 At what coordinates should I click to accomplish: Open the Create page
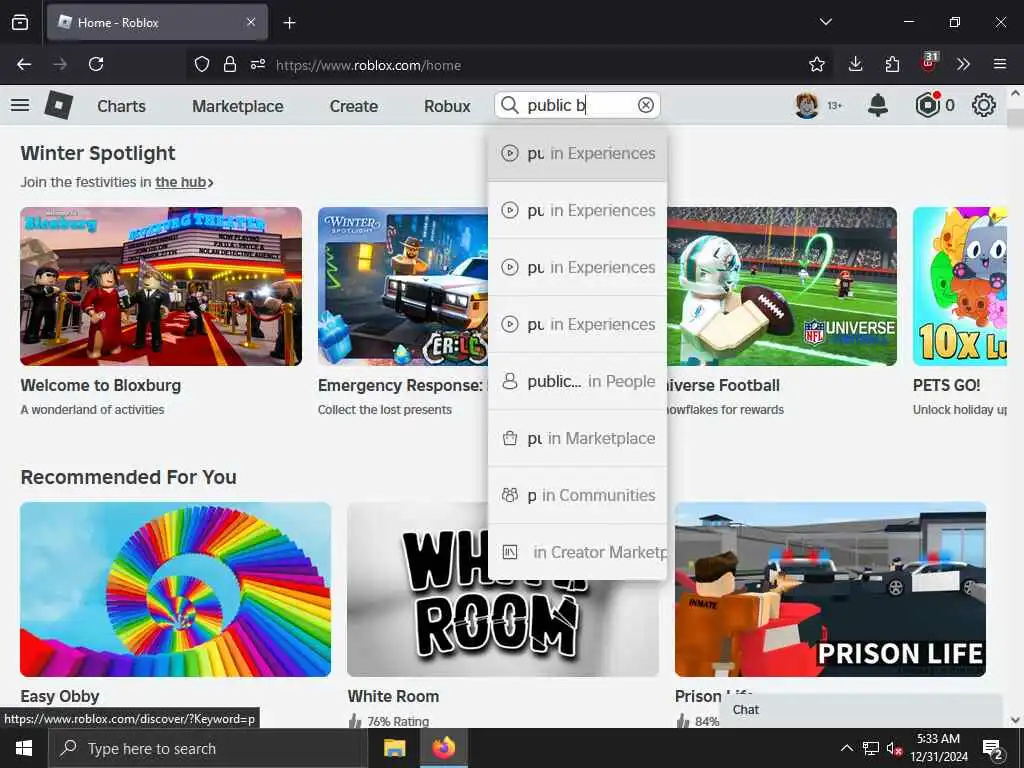[x=353, y=106]
